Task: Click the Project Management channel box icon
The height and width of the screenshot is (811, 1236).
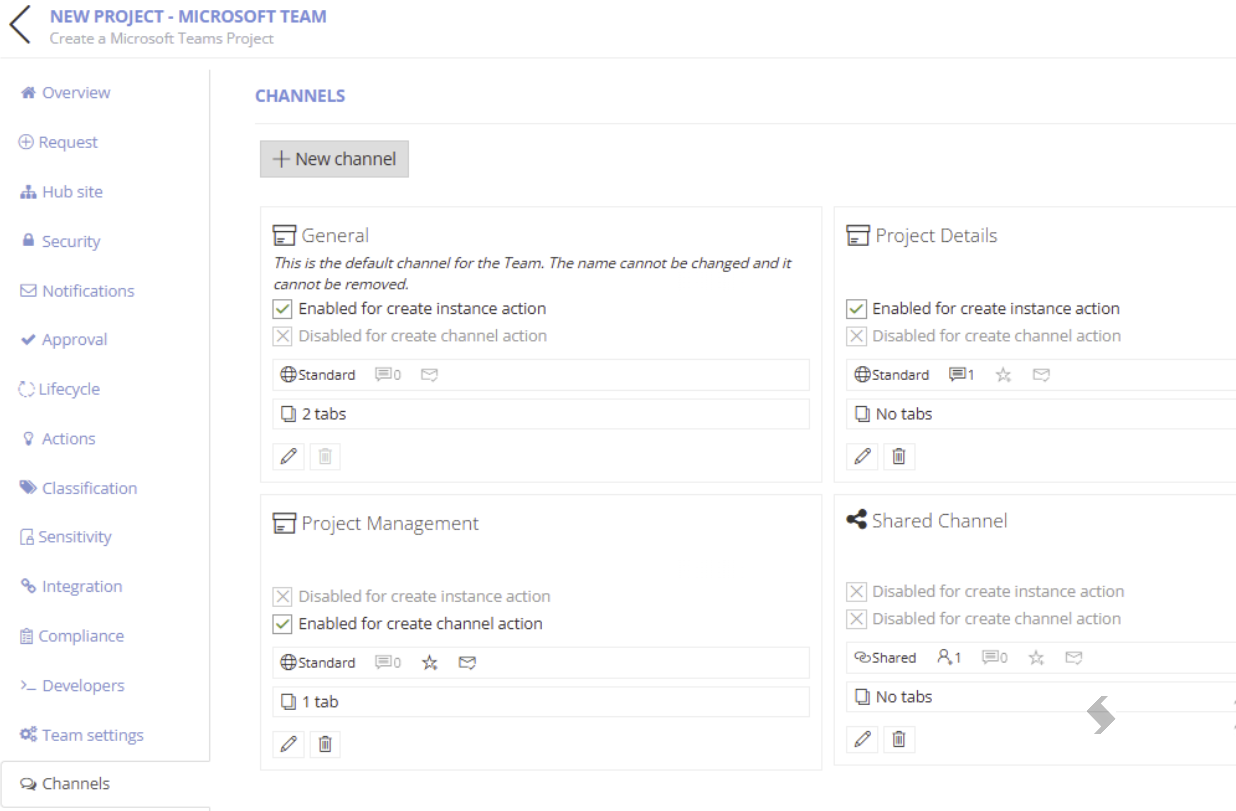Action: point(284,523)
